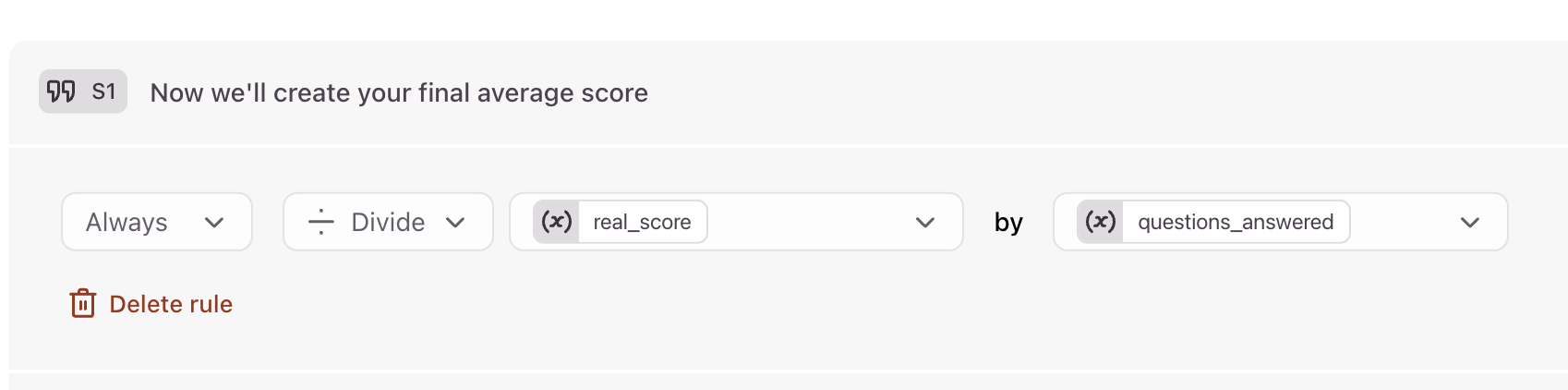Image resolution: width=1568 pixels, height=390 pixels.
Task: Expand the questions_answered variable dropdown arrow
Action: pyautogui.click(x=1470, y=223)
